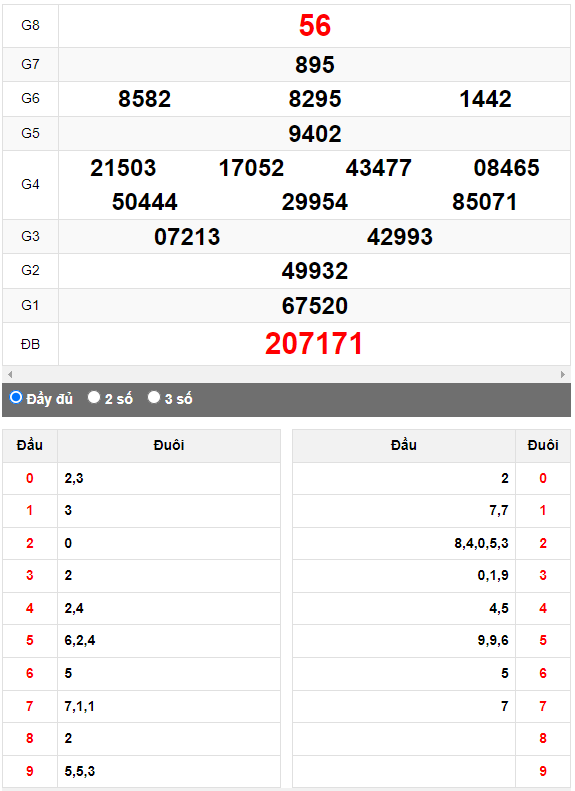This screenshot has width=575, height=791.
Task: Click the special prize number 207171
Action: (x=314, y=344)
